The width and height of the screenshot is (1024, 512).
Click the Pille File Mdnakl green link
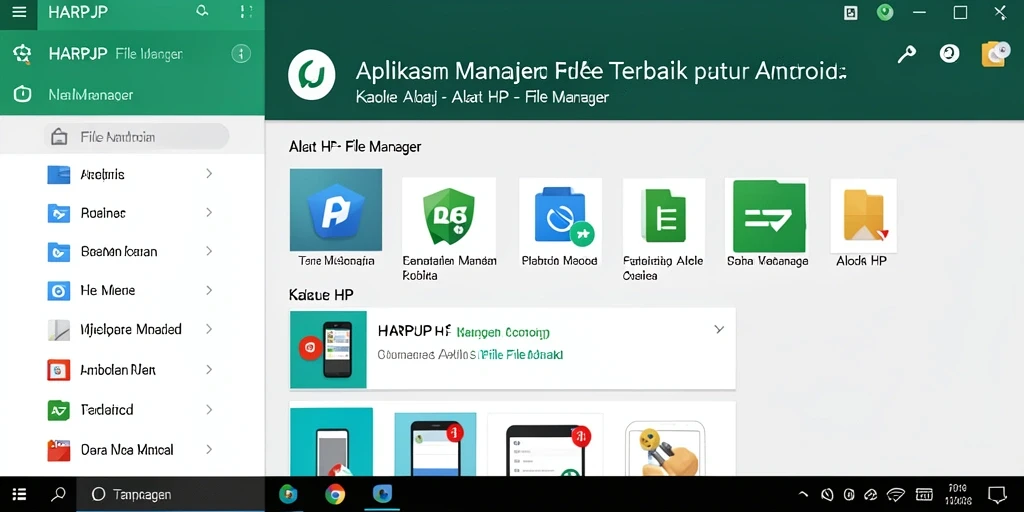(x=521, y=355)
